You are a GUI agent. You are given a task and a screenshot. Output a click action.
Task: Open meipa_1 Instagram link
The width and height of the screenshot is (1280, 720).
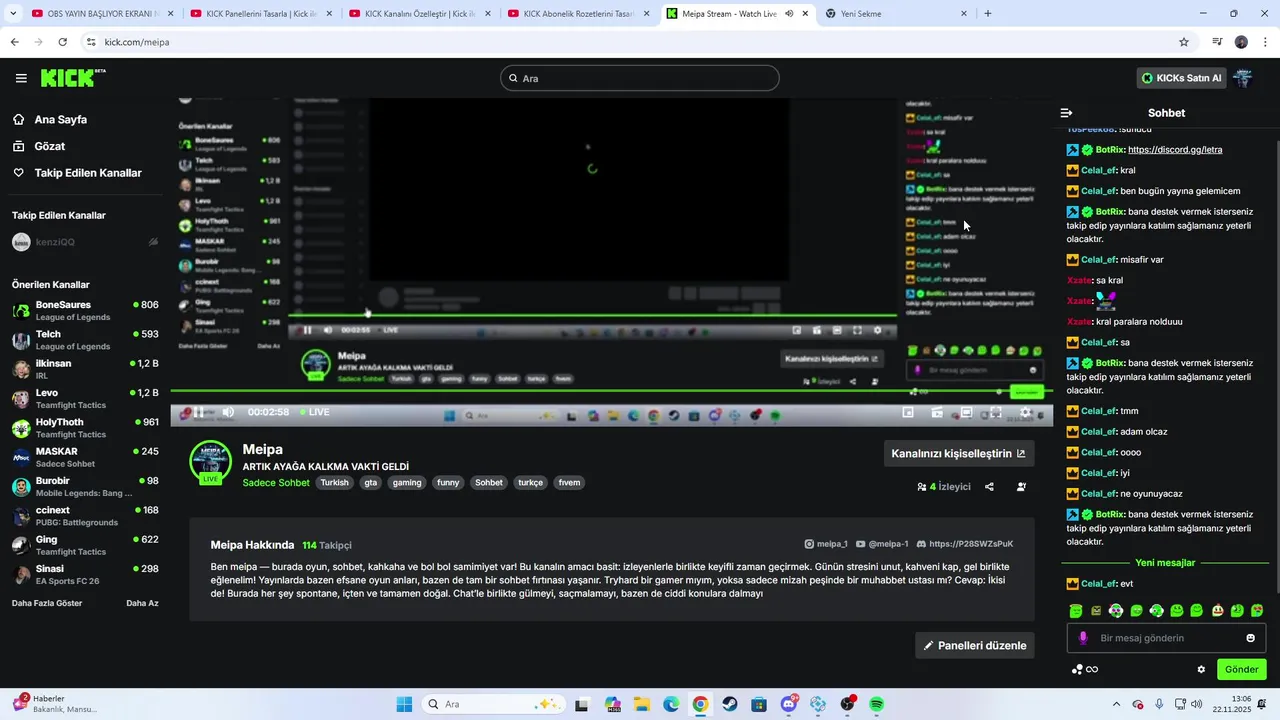tap(826, 544)
